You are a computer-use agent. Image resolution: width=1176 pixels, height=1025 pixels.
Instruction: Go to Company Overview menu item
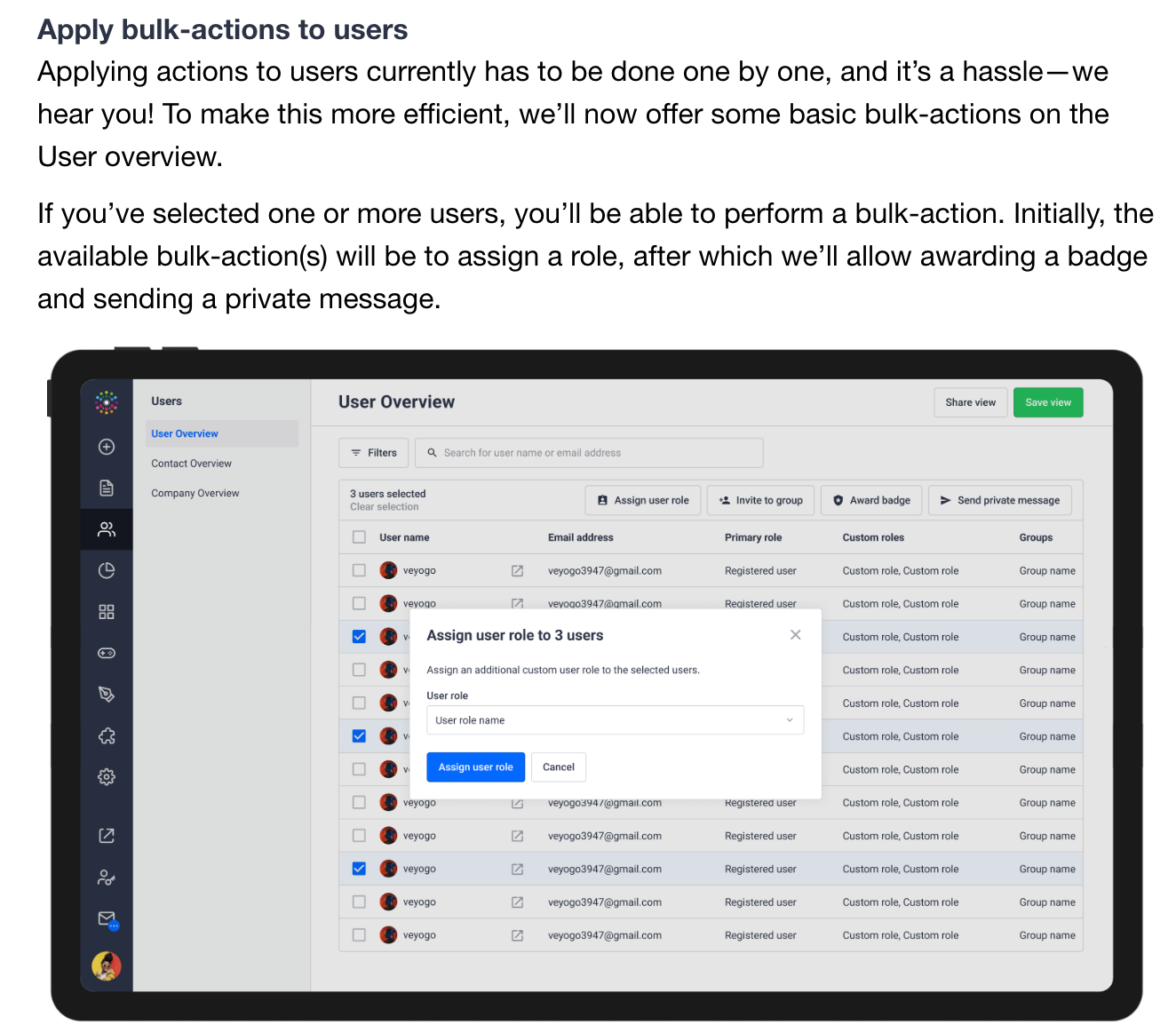195,493
